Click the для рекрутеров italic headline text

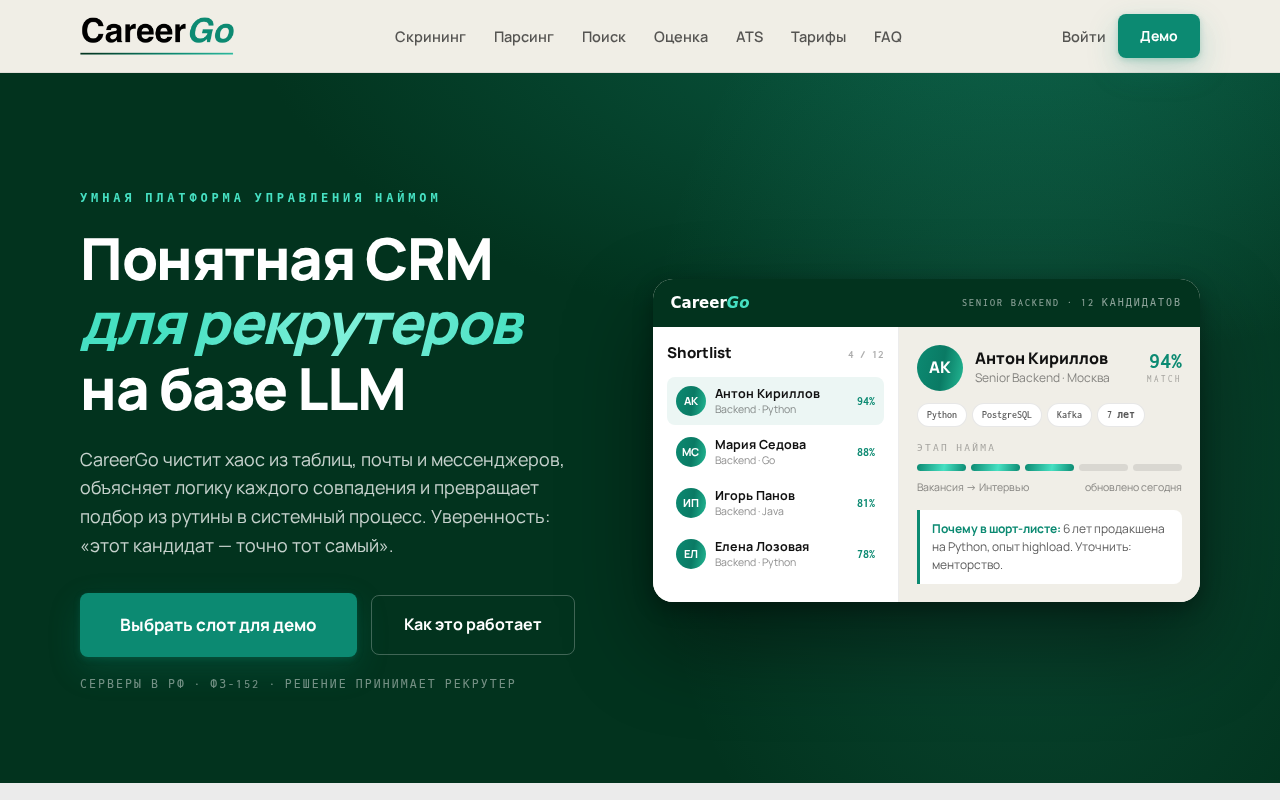(x=302, y=325)
